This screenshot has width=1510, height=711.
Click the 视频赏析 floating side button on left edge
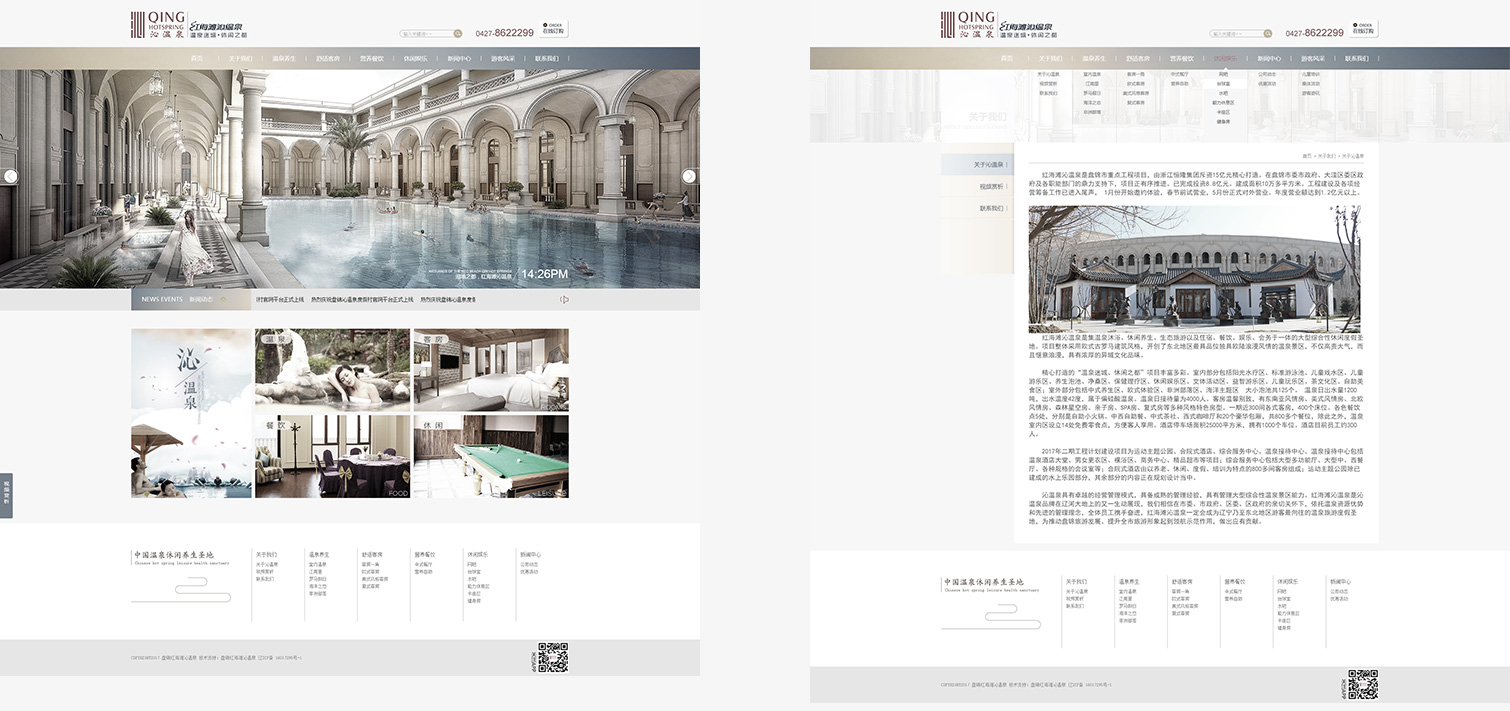[x=6, y=495]
